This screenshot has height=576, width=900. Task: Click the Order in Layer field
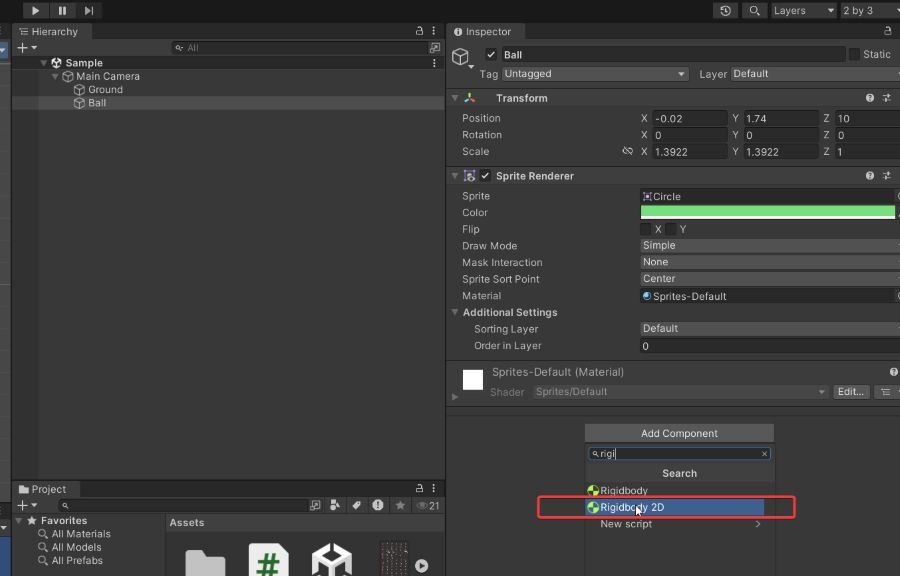point(770,346)
